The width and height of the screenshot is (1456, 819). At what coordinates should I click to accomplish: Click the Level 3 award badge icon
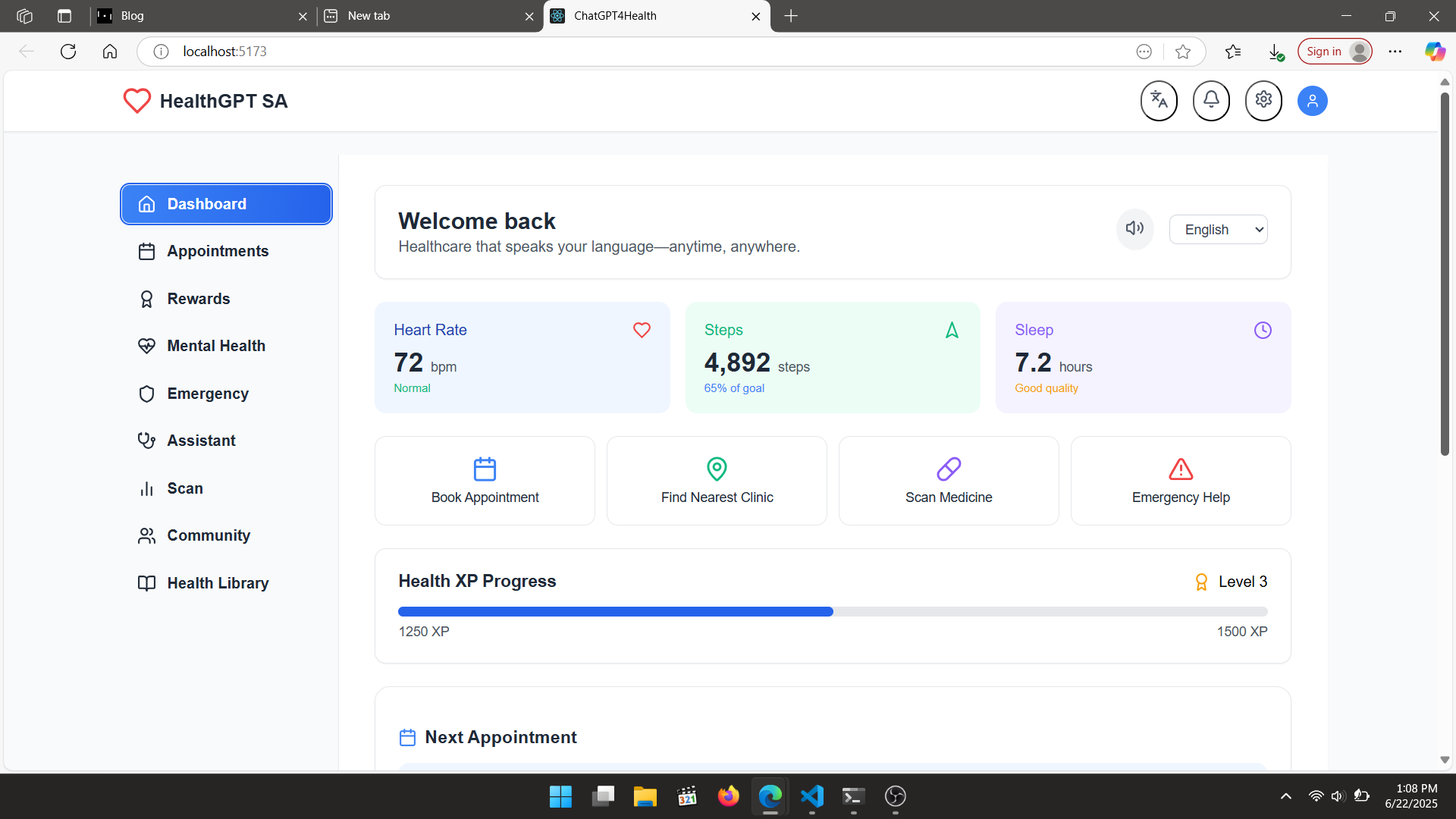1201,582
